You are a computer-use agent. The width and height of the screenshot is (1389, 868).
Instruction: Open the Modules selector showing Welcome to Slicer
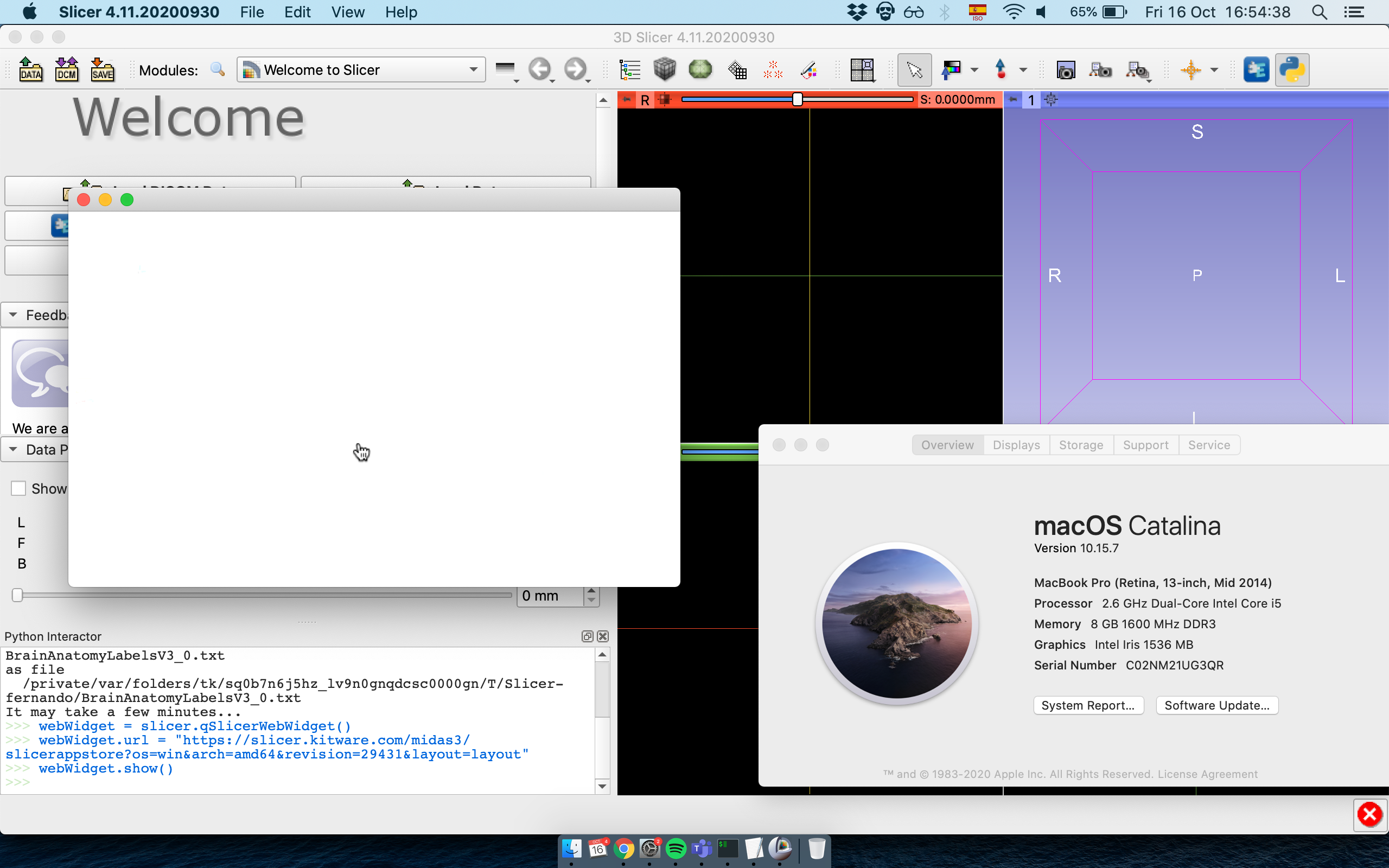pyautogui.click(x=360, y=69)
